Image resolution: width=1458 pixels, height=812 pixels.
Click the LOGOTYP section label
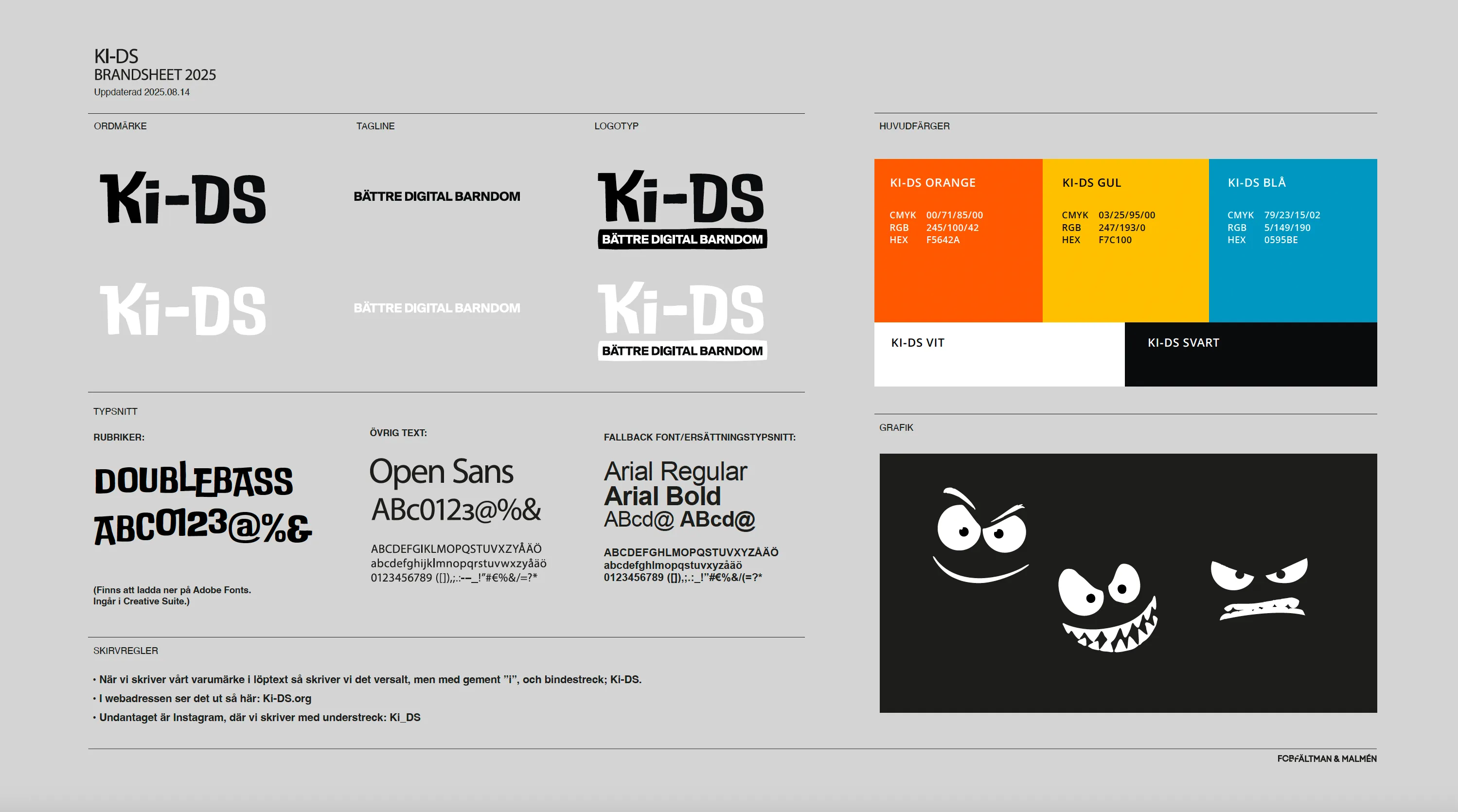coord(616,126)
